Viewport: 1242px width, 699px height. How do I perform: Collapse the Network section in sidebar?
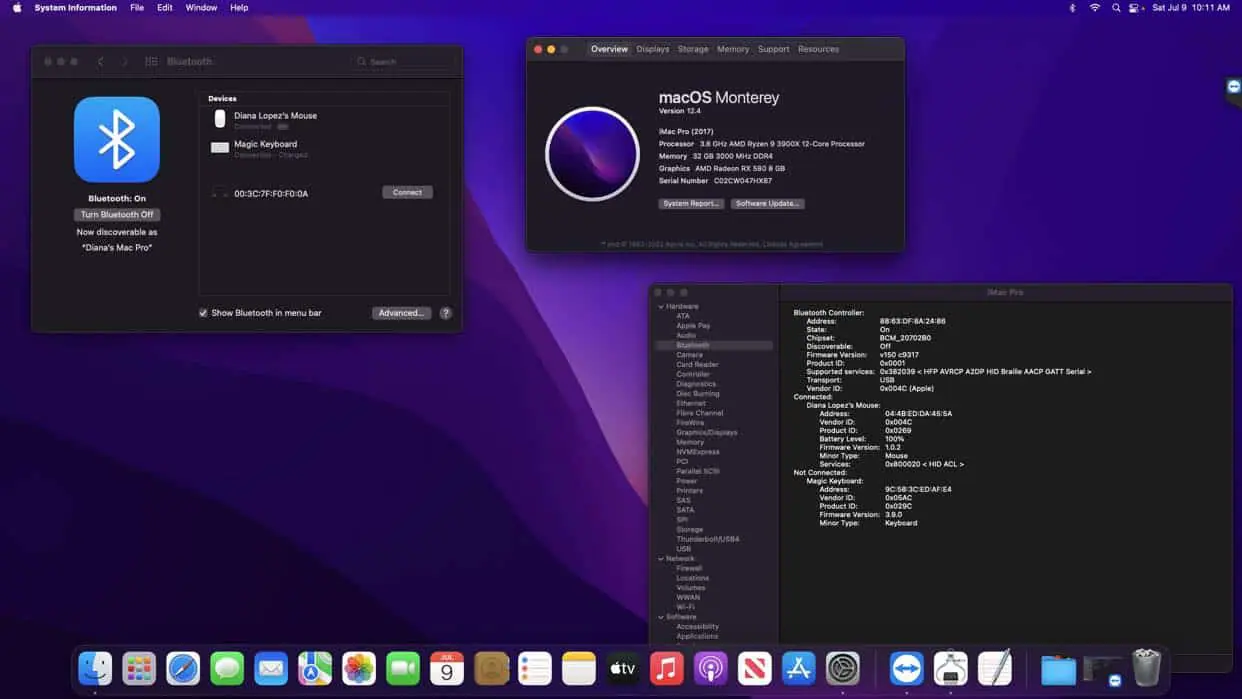pyautogui.click(x=661, y=558)
